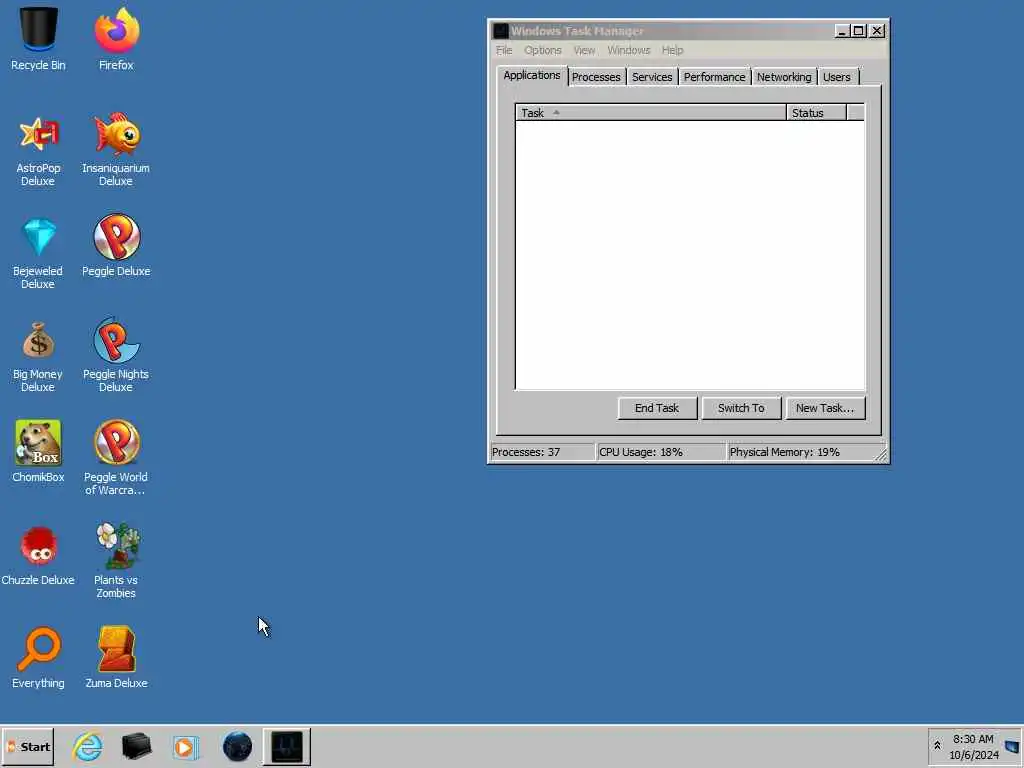Viewport: 1024px width, 768px height.
Task: Switch to the Services tab
Action: tap(652, 77)
